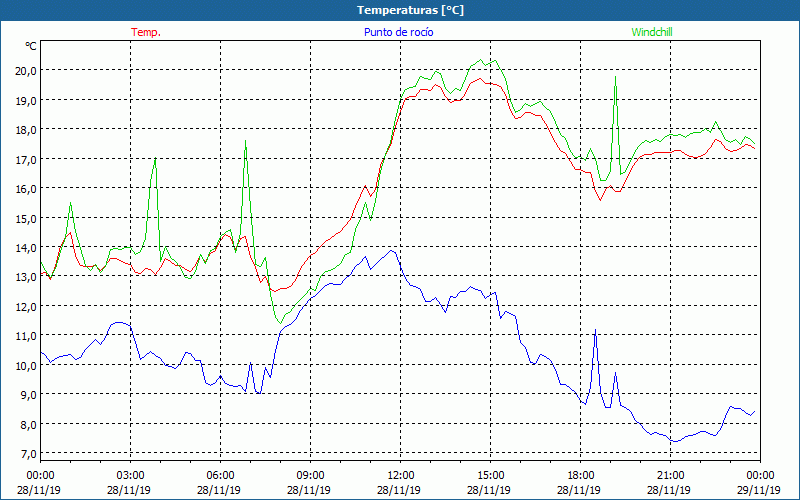Click the 8,0 y-axis value
This screenshot has height=500, width=800.
tap(29, 424)
